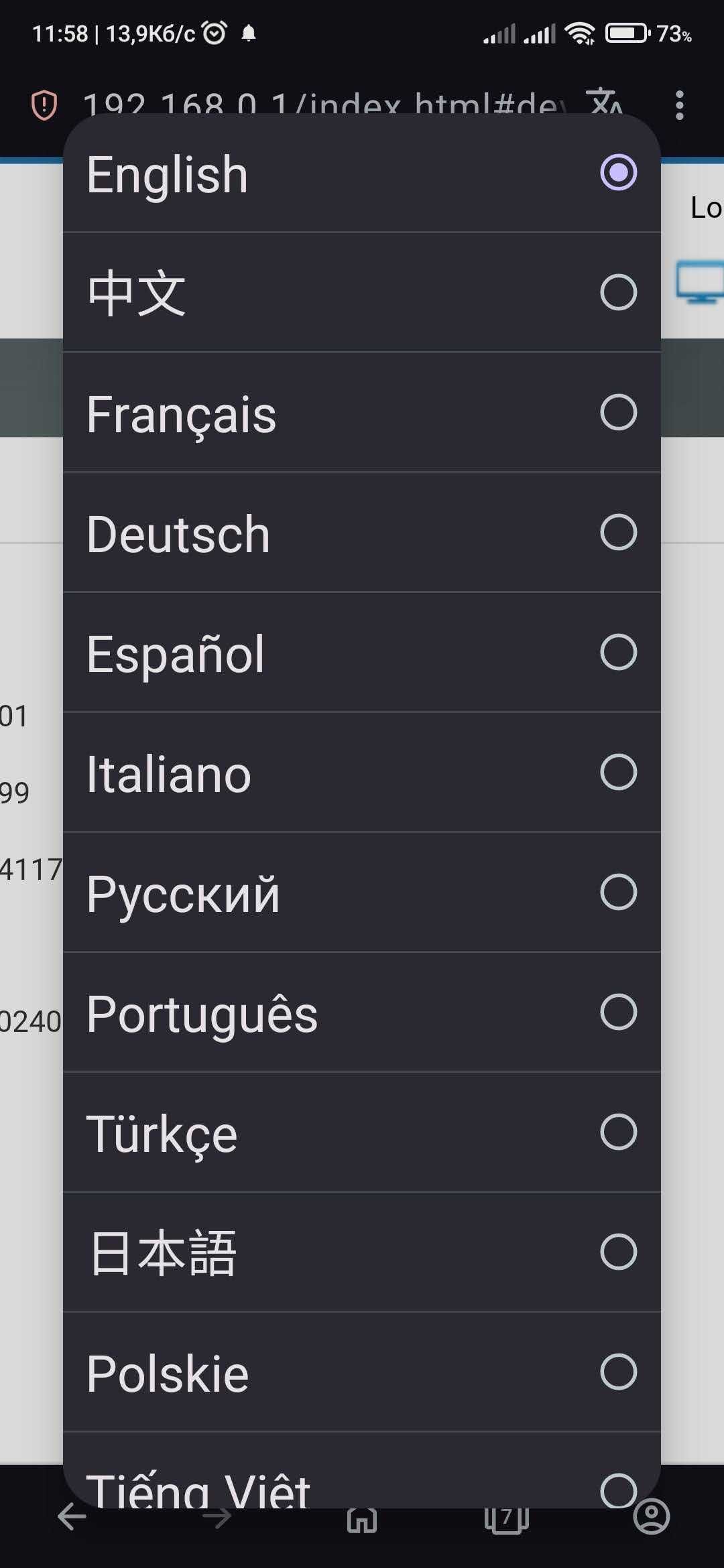
Task: Open the tabs switcher showing 7
Action: [507, 1520]
